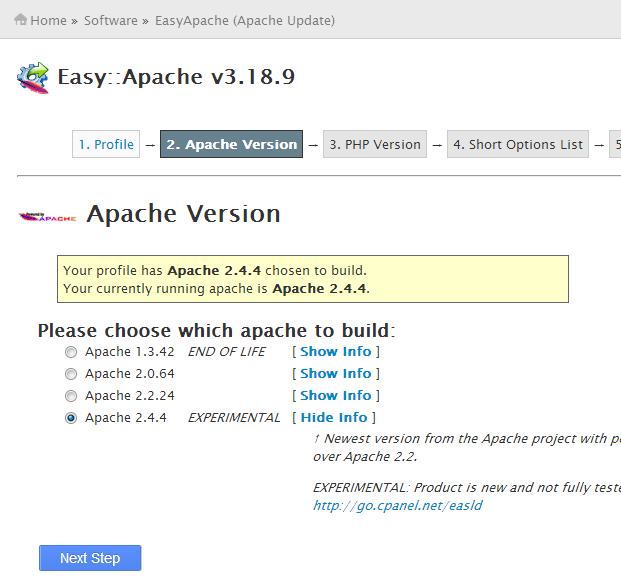Jump to the 3. PHP Version step
The width and height of the screenshot is (621, 578).
375,144
